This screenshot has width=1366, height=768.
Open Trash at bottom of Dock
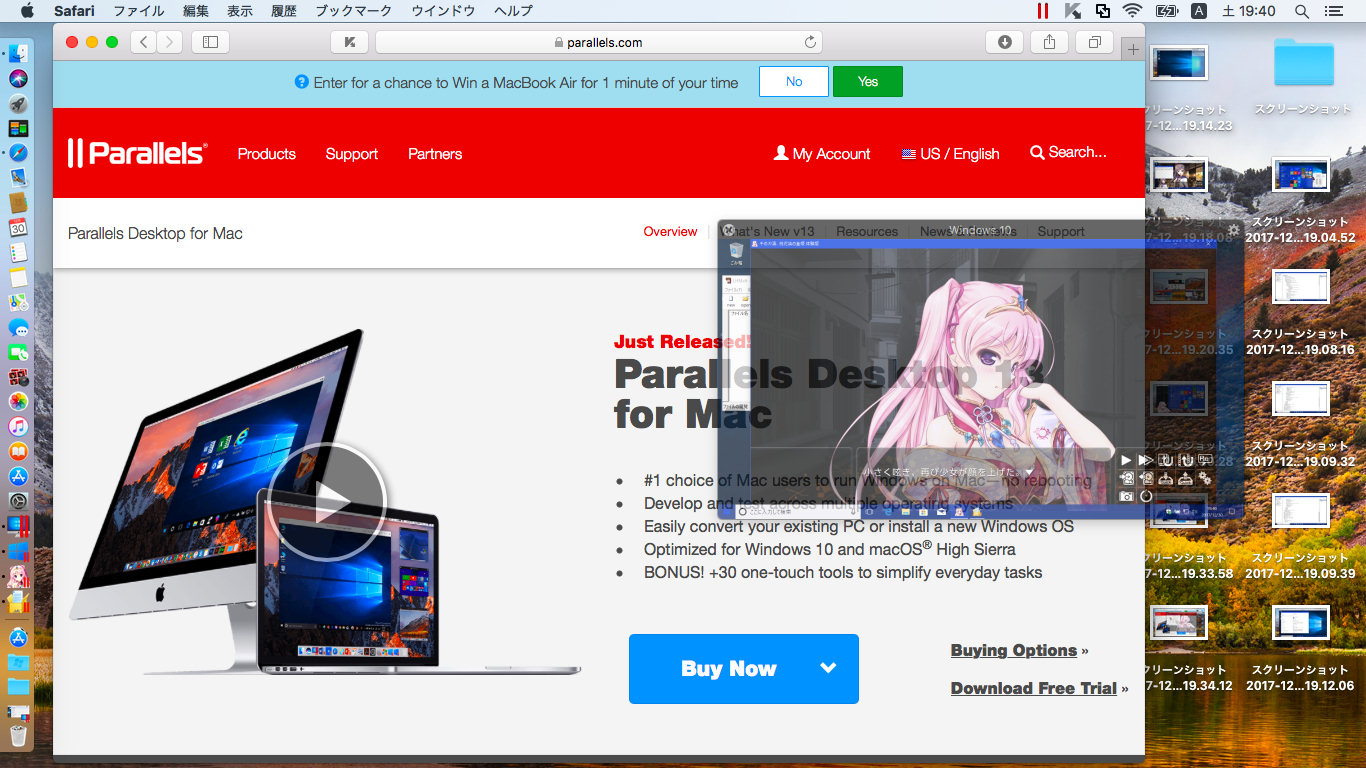[x=18, y=737]
